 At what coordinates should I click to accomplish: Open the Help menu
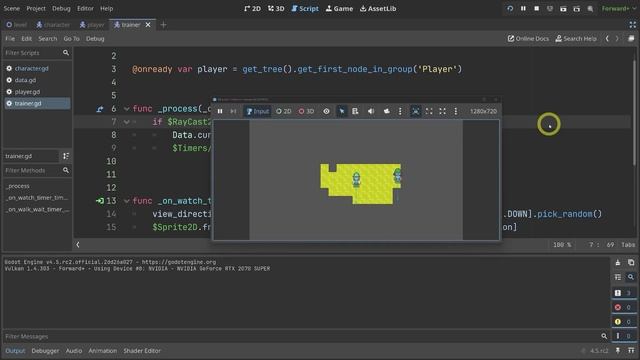pos(107,8)
